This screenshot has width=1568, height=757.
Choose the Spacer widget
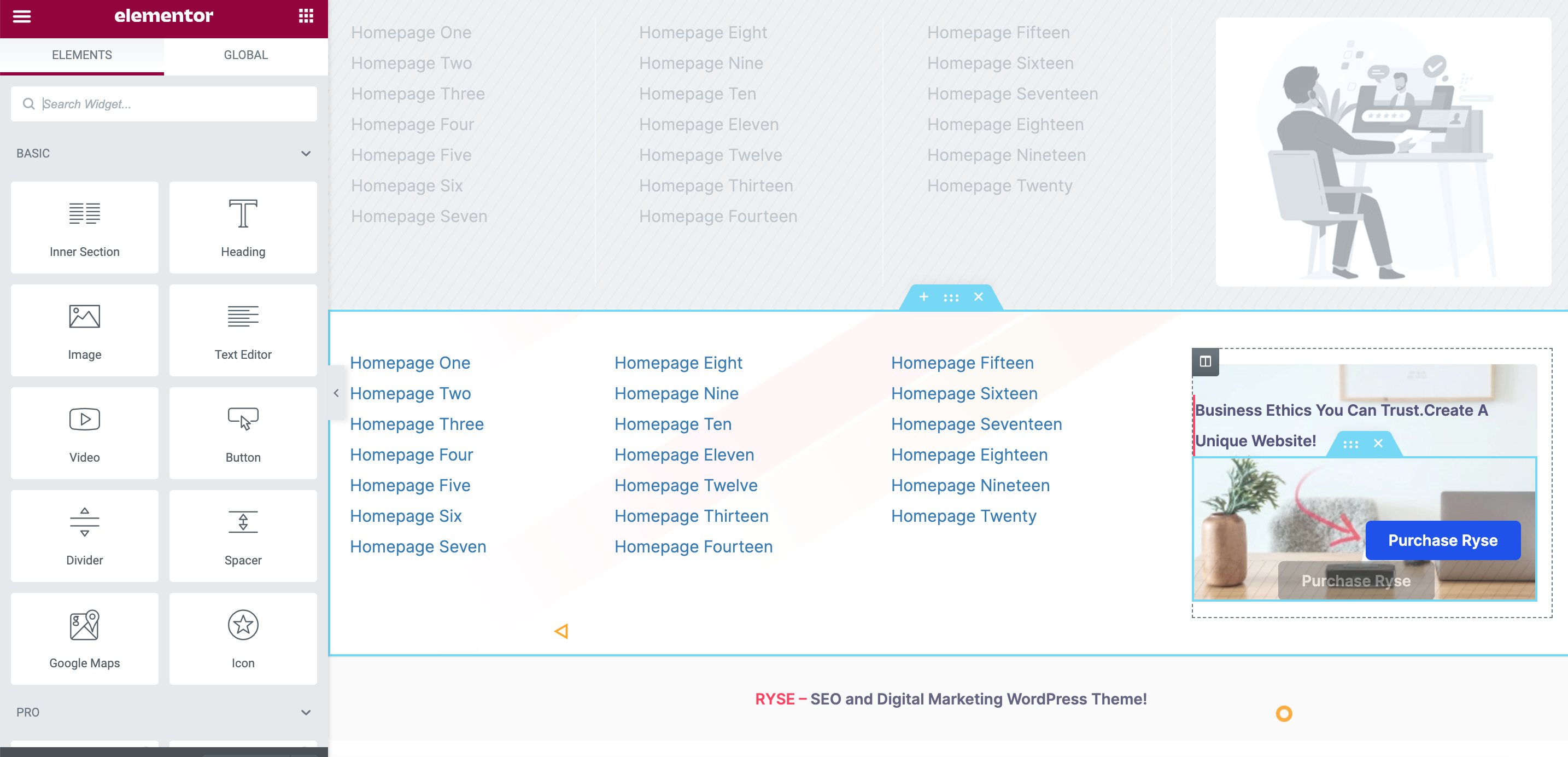coord(243,535)
